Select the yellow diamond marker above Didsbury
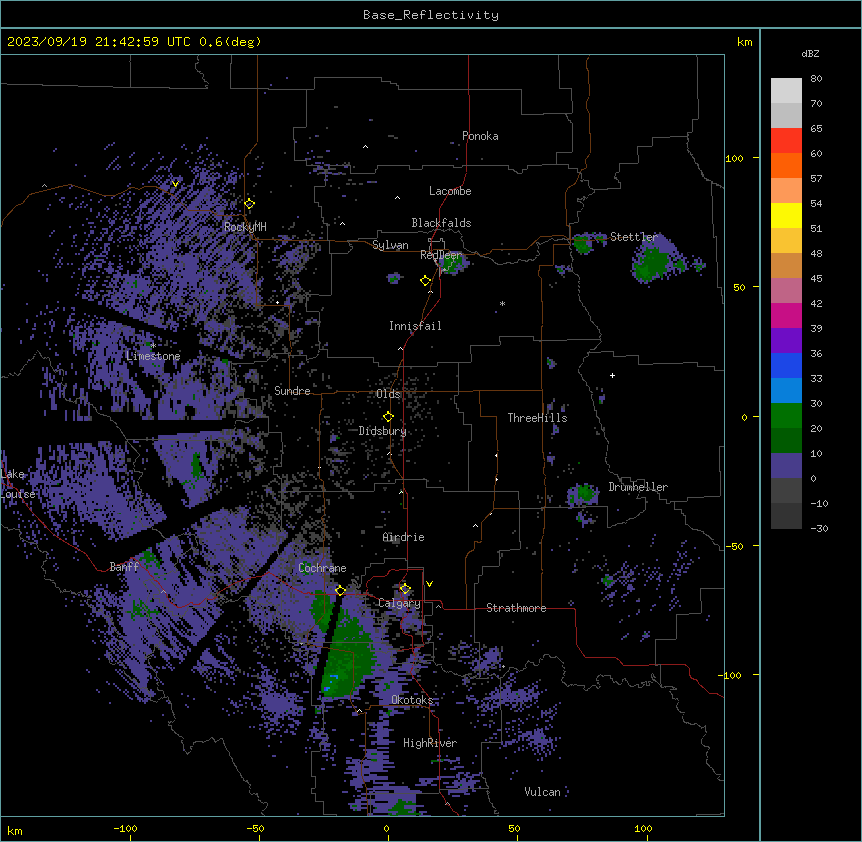Image resolution: width=862 pixels, height=842 pixels. [x=388, y=417]
